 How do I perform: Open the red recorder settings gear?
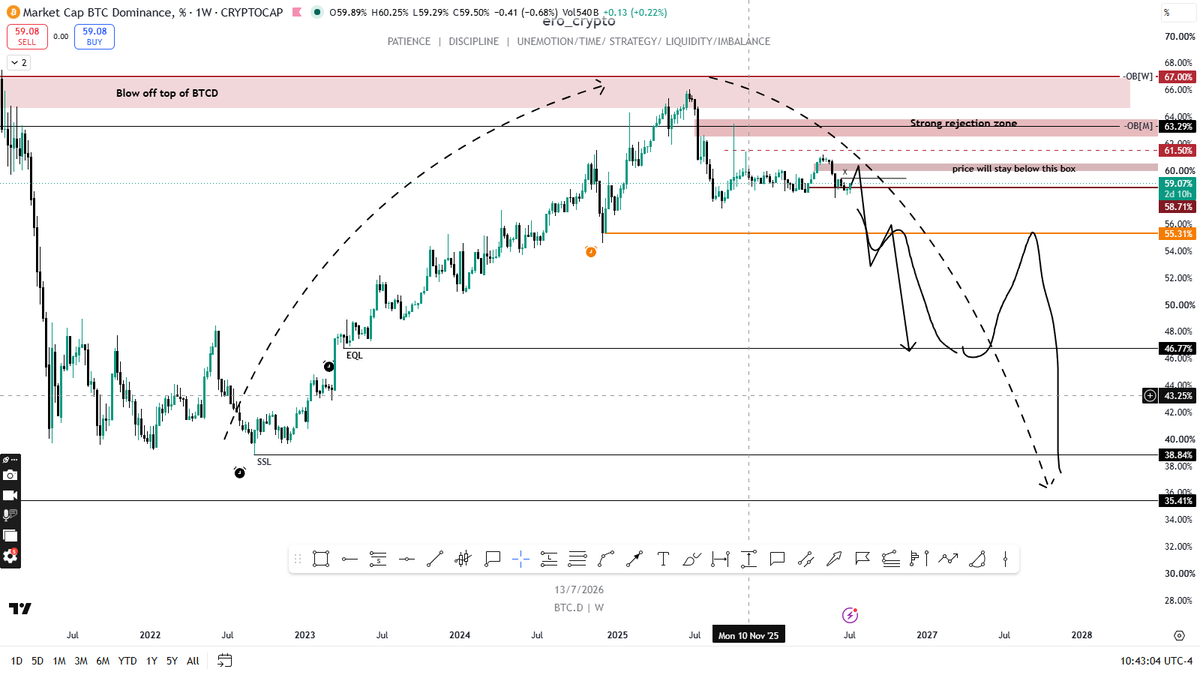click(x=10, y=556)
